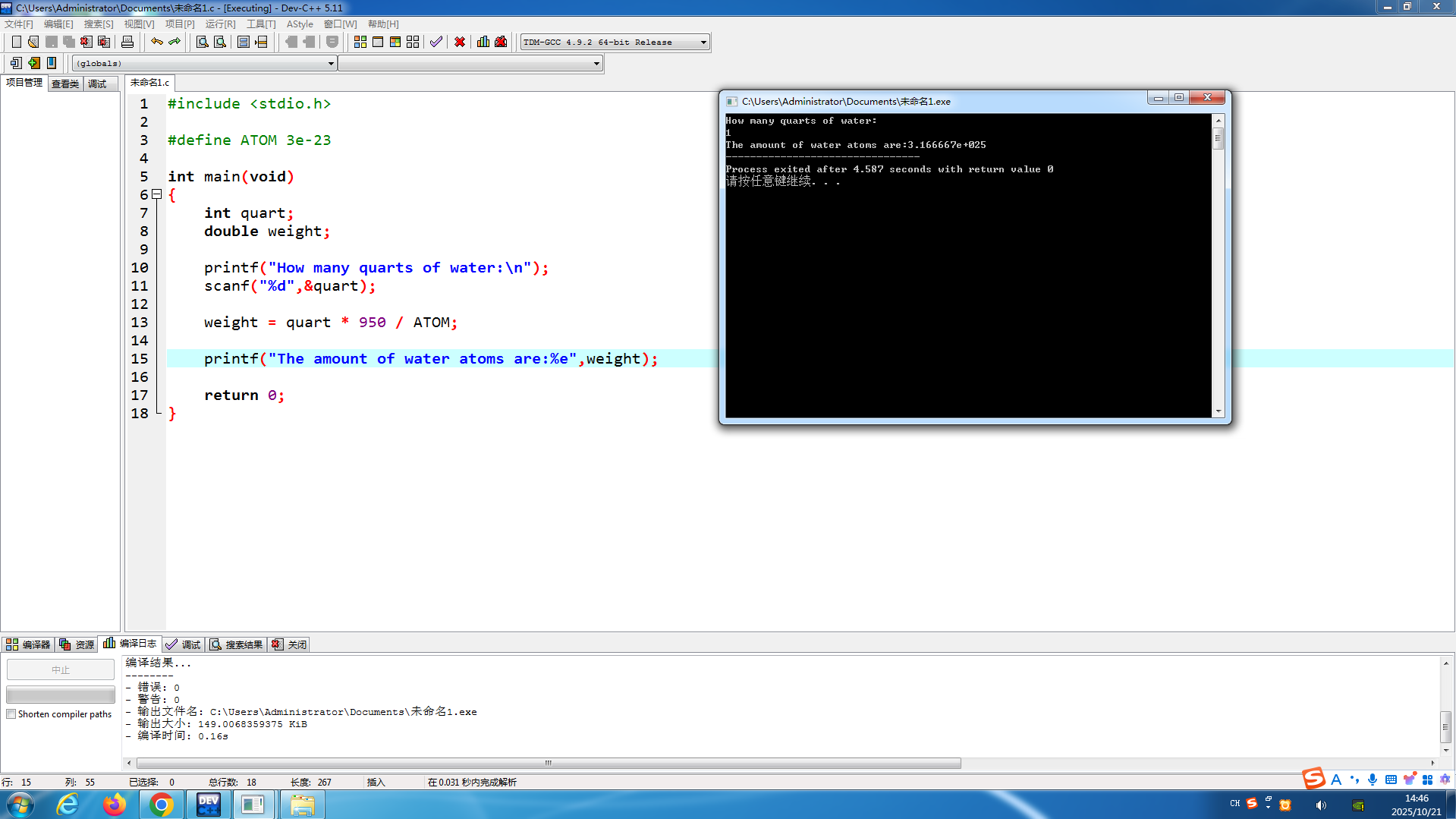Click the Delete profiling information icon
The image size is (1456, 819).
point(501,42)
